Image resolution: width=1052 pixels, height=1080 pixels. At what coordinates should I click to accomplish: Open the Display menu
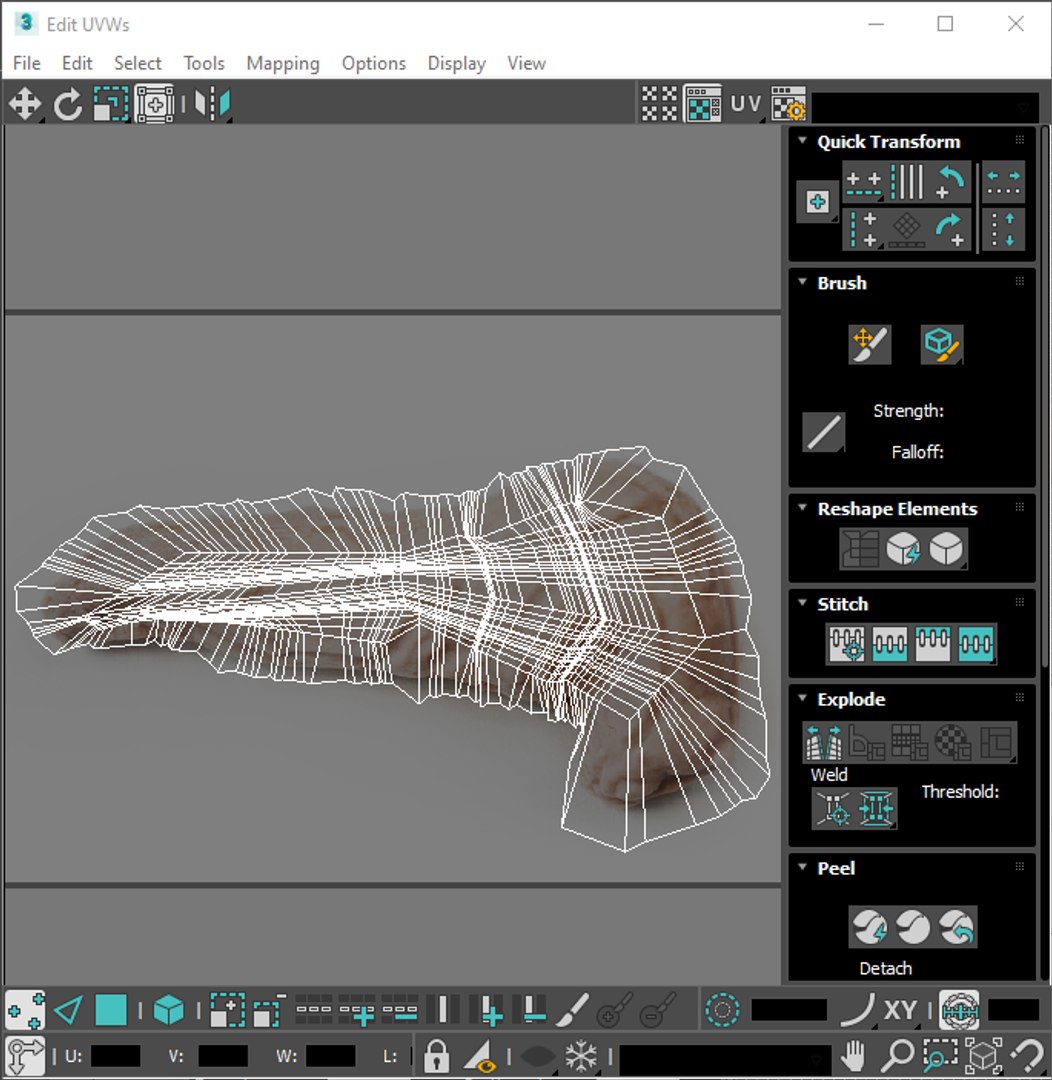(x=457, y=63)
